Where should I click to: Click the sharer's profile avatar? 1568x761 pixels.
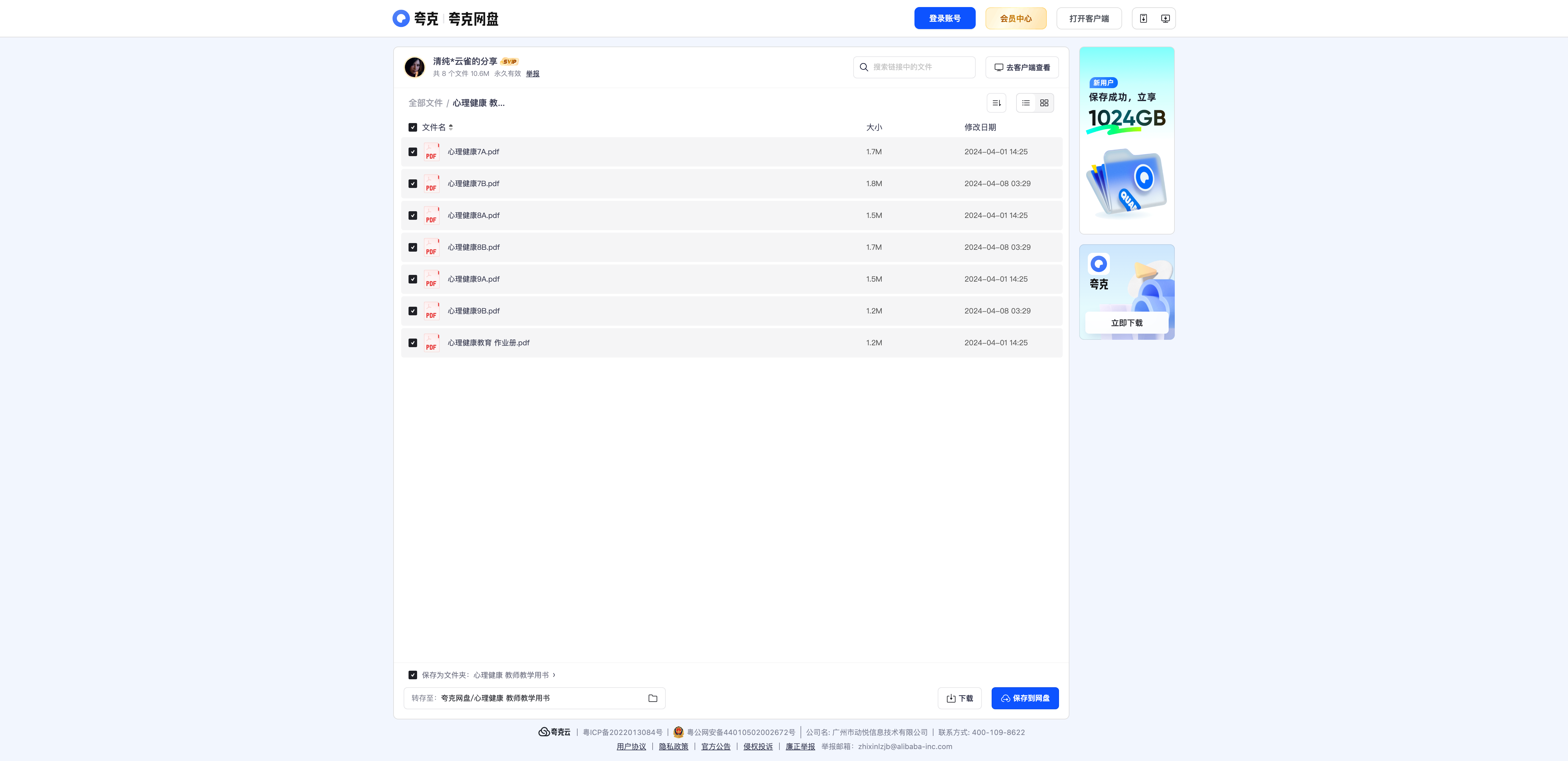[x=415, y=67]
